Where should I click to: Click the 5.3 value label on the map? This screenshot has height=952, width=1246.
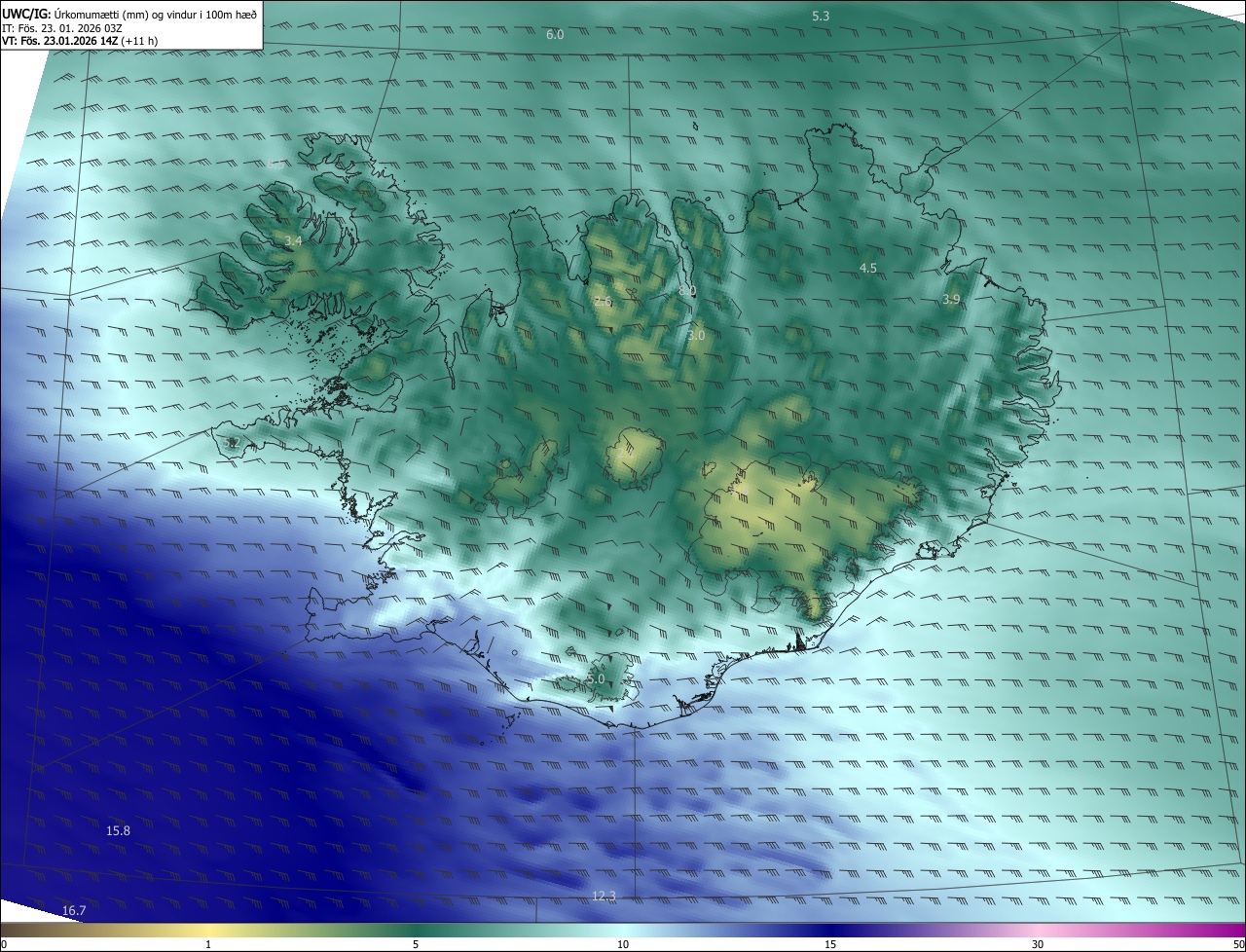821,16
